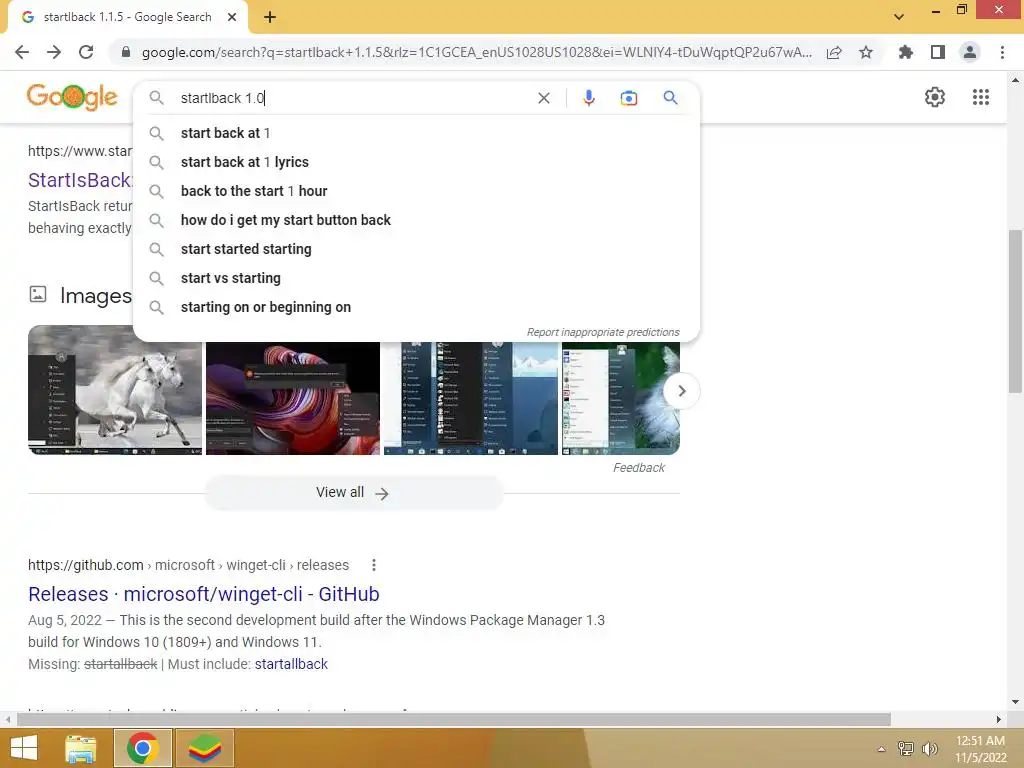Share this page using share icon

pos(834,52)
